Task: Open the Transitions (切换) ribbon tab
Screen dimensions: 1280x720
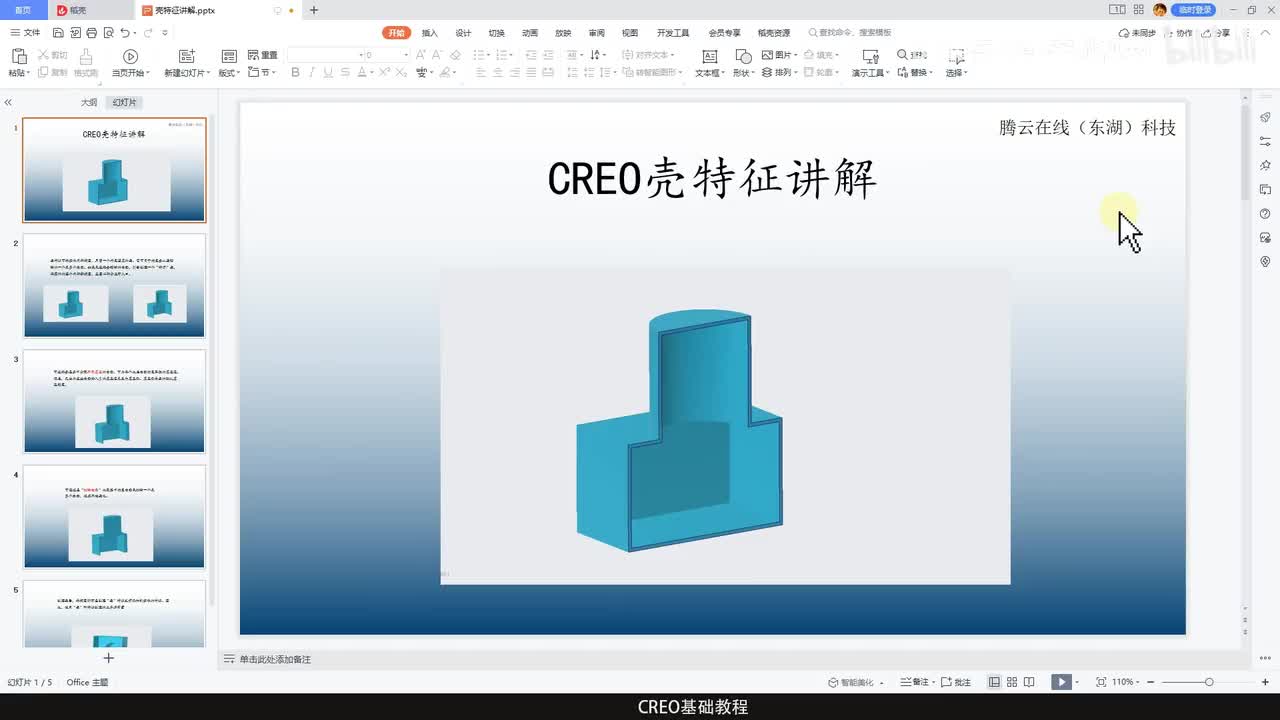Action: 497,33
